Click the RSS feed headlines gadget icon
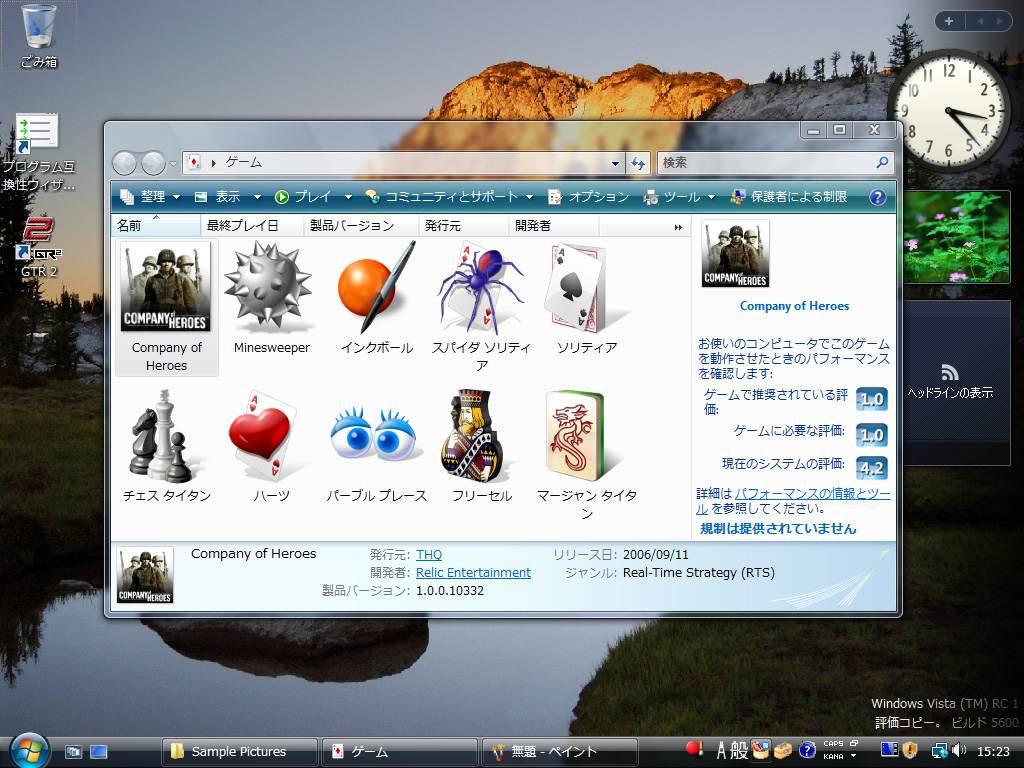Screen dimensions: 1024x768 [x=950, y=372]
